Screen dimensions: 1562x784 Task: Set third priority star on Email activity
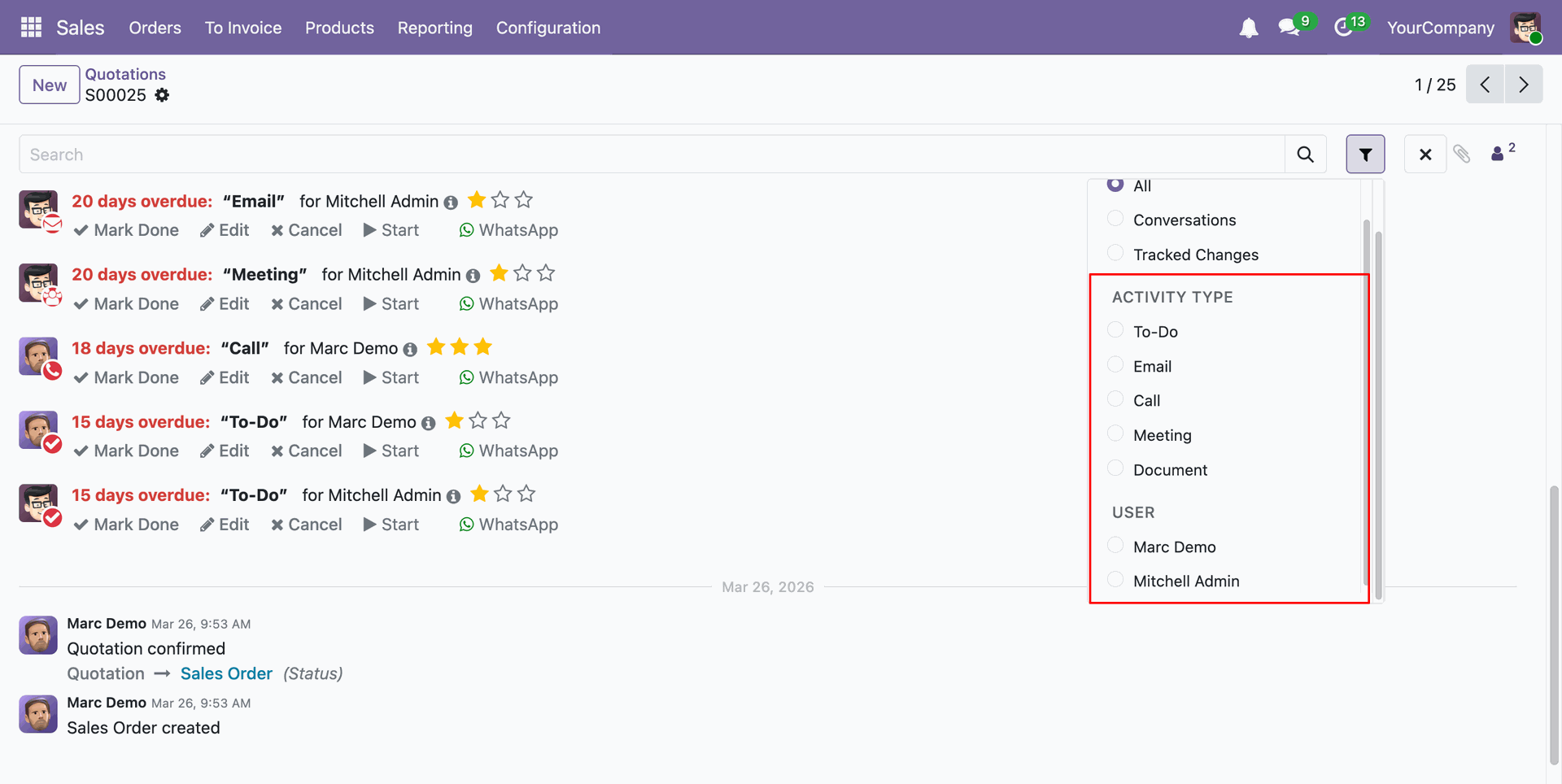click(x=524, y=200)
